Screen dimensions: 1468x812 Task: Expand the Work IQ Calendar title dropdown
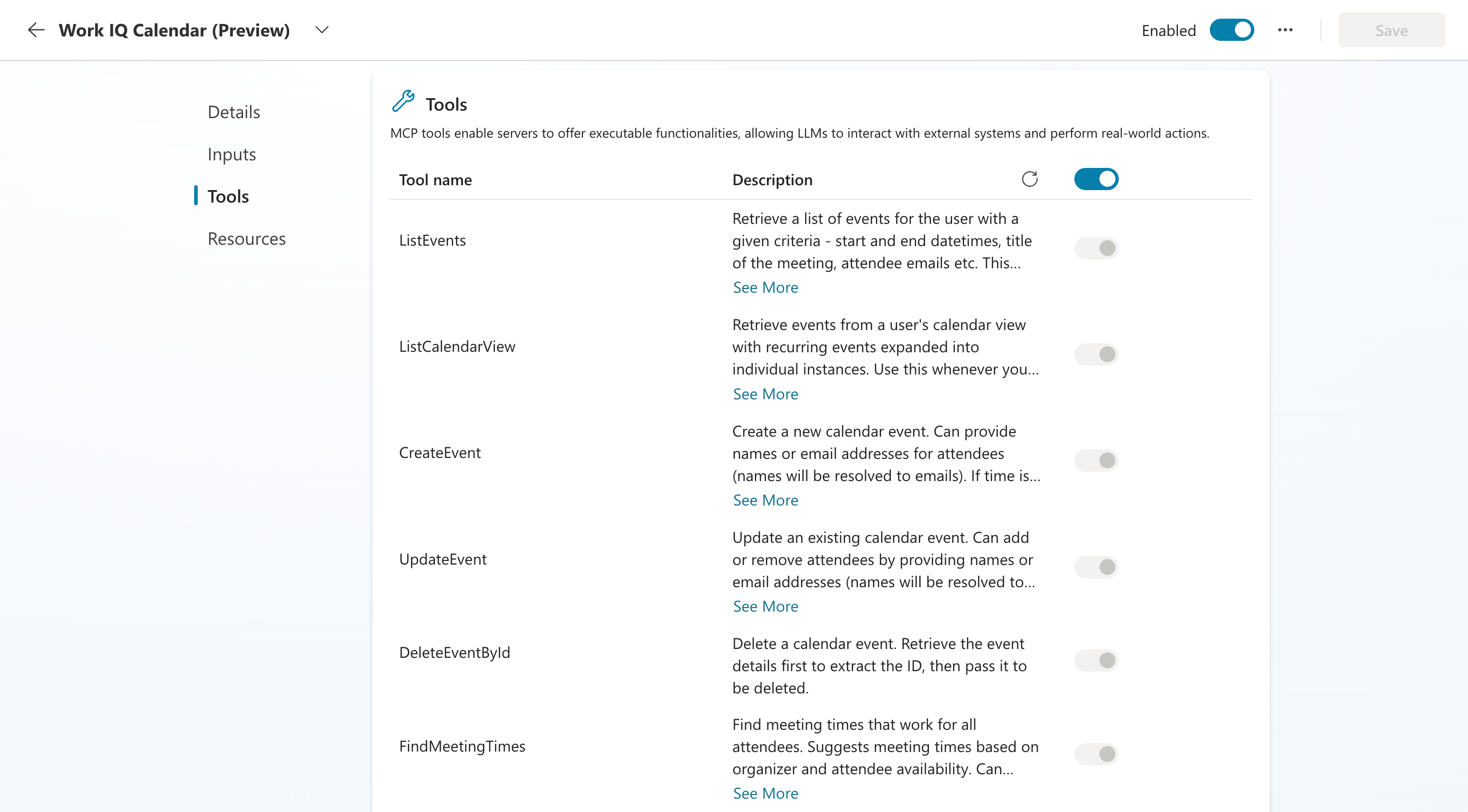click(x=321, y=30)
